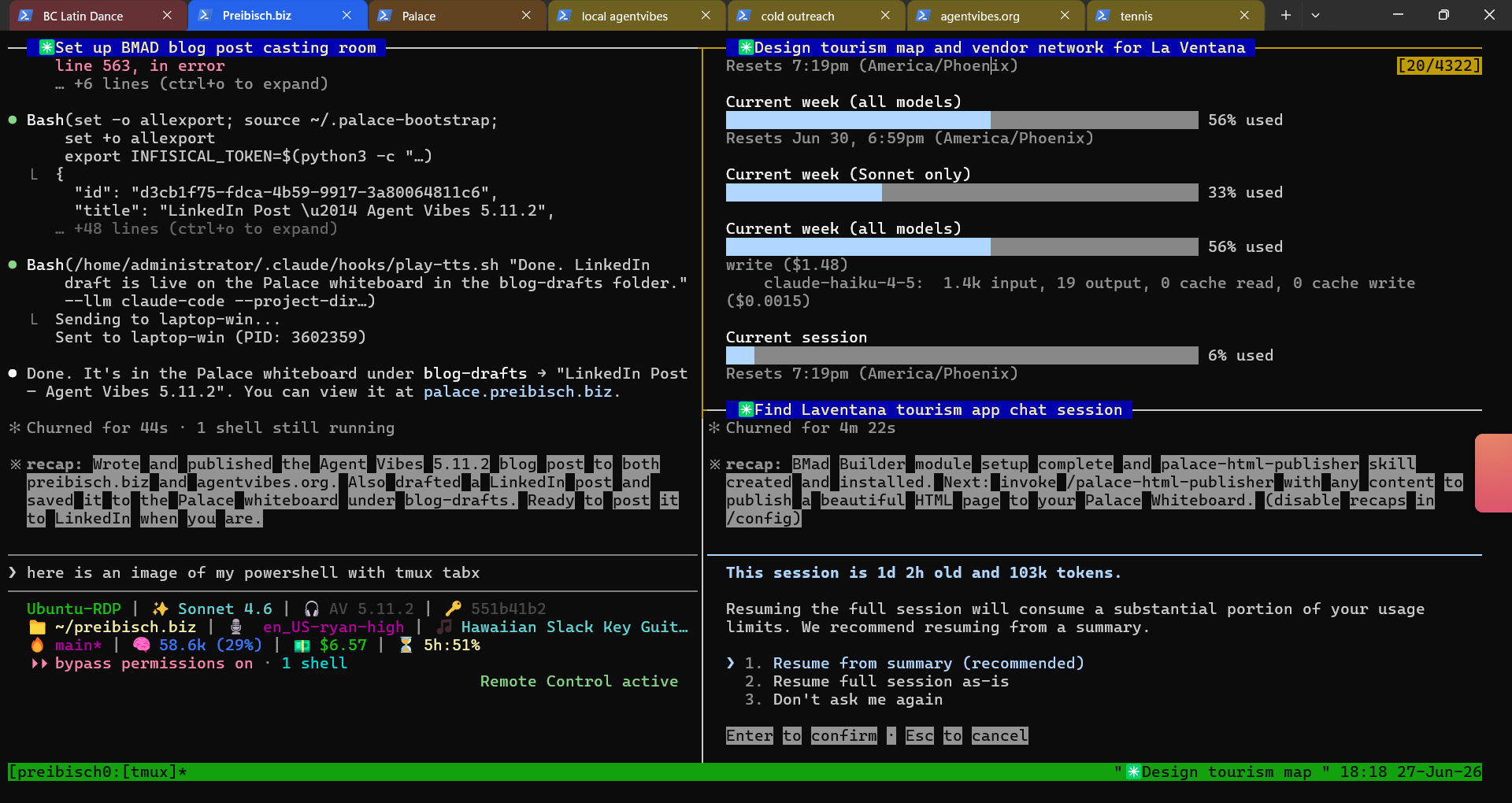Click the '6% used' session label

pos(1240,355)
